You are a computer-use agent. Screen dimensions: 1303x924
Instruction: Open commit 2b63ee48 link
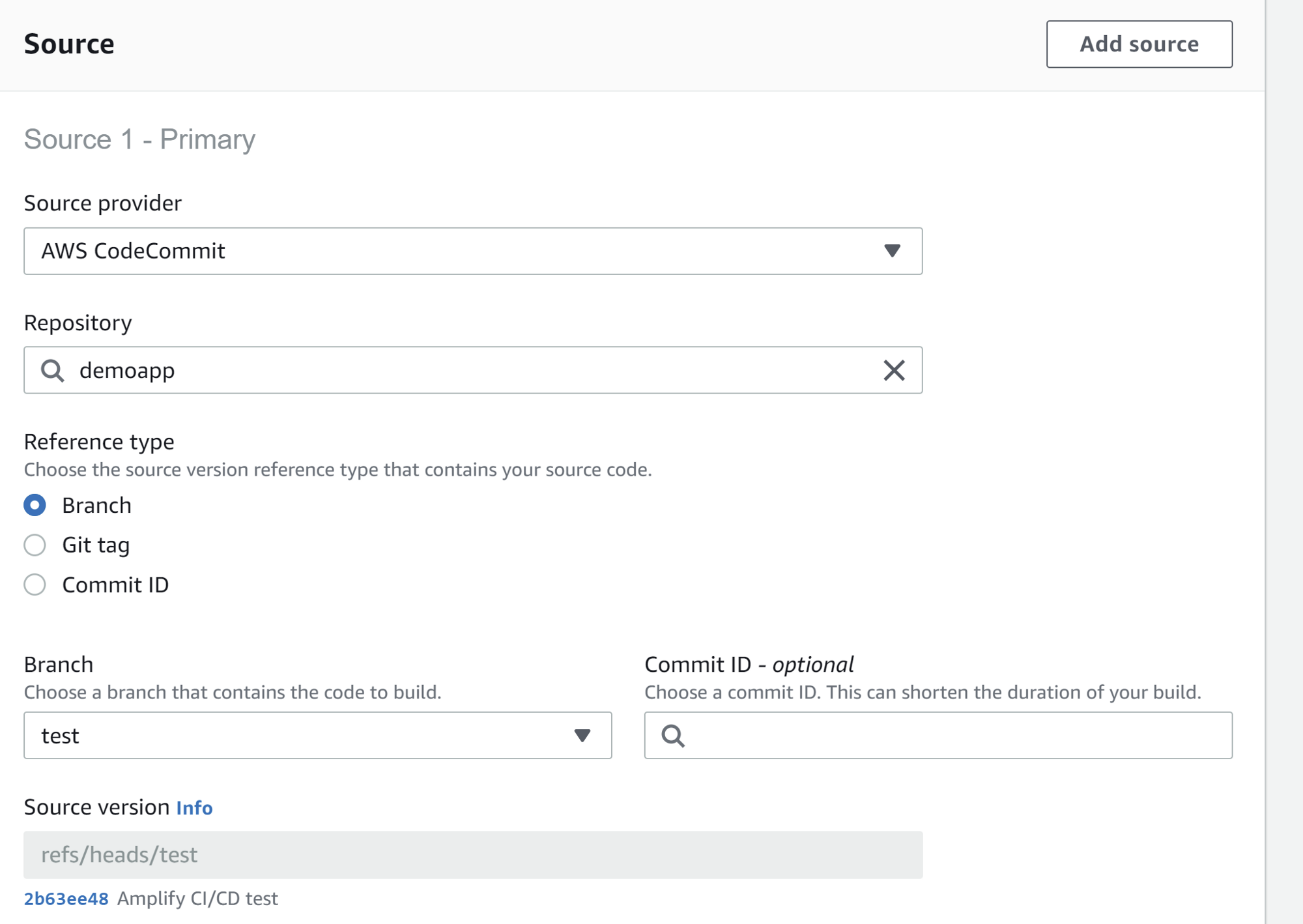(x=66, y=899)
